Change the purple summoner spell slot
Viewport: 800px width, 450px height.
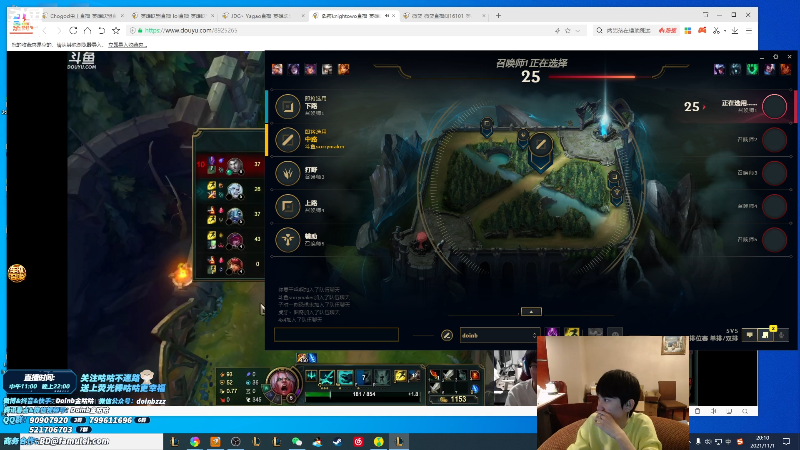[x=552, y=334]
